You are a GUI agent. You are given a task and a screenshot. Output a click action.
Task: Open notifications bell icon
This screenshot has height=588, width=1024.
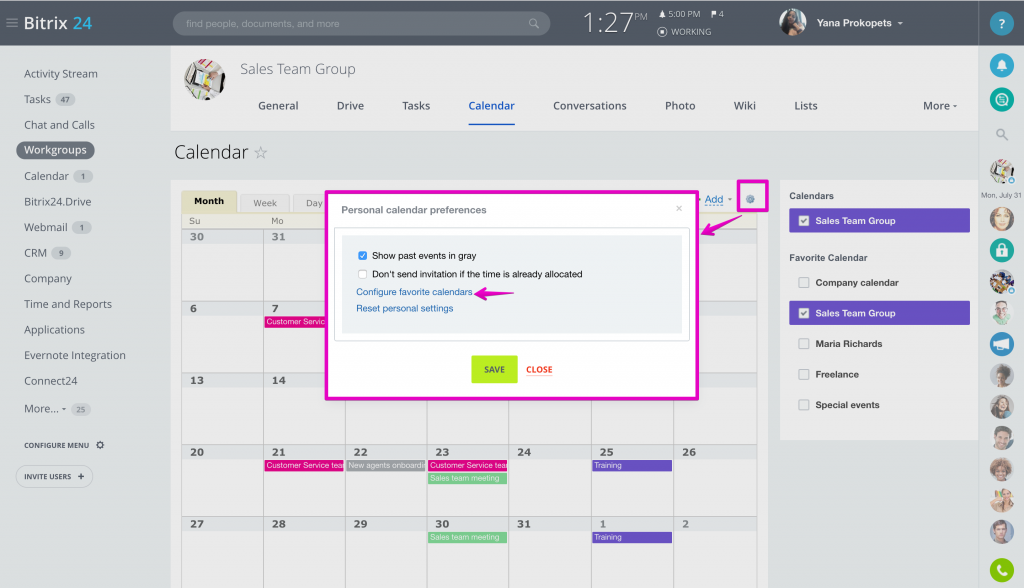coord(1001,65)
